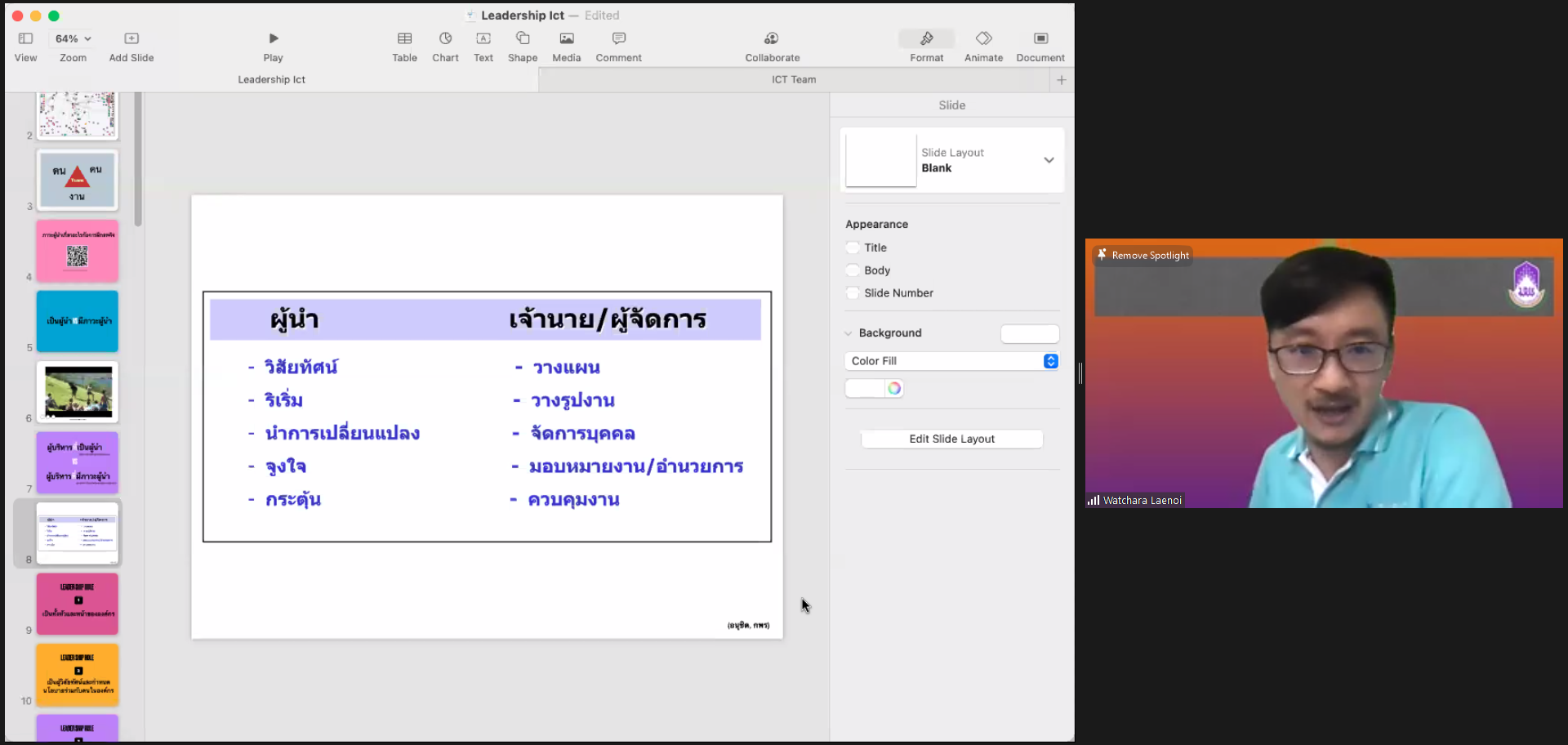
Task: Insert a Chart
Action: coord(445,47)
